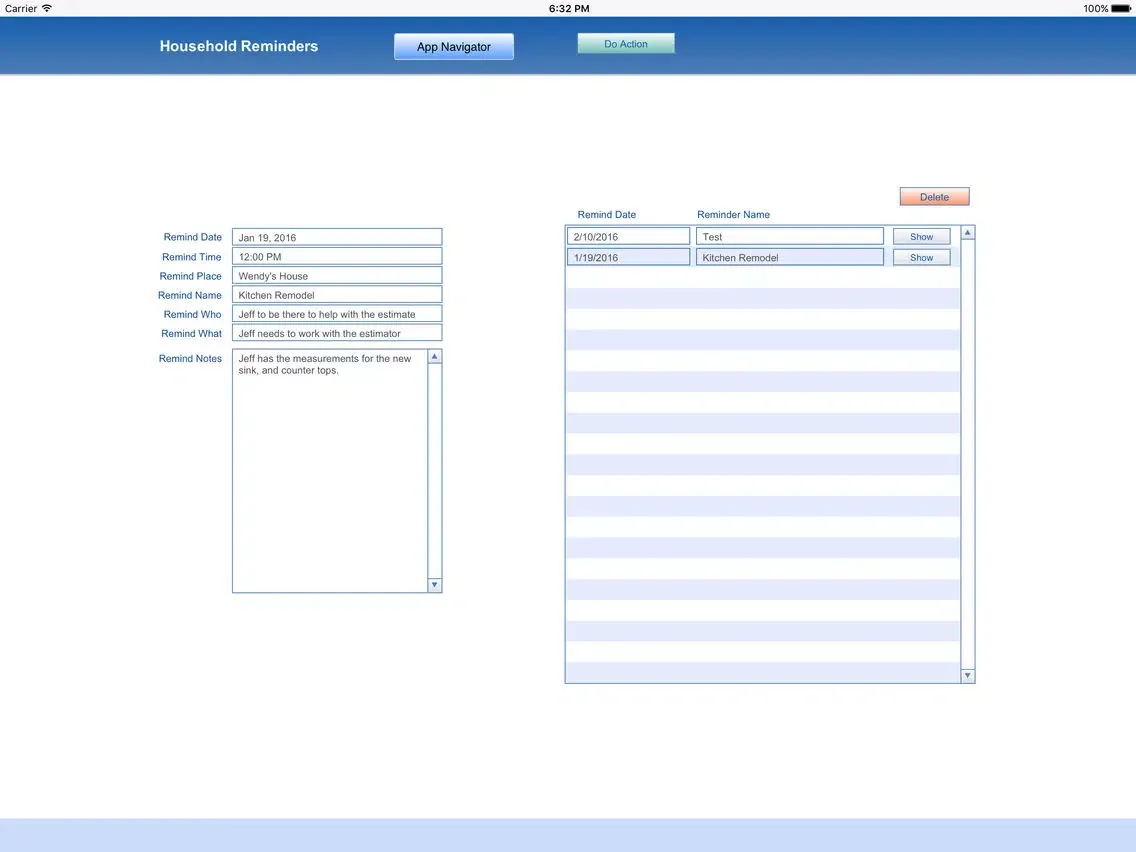Delete the selected reminder with the Delete button

tap(934, 197)
